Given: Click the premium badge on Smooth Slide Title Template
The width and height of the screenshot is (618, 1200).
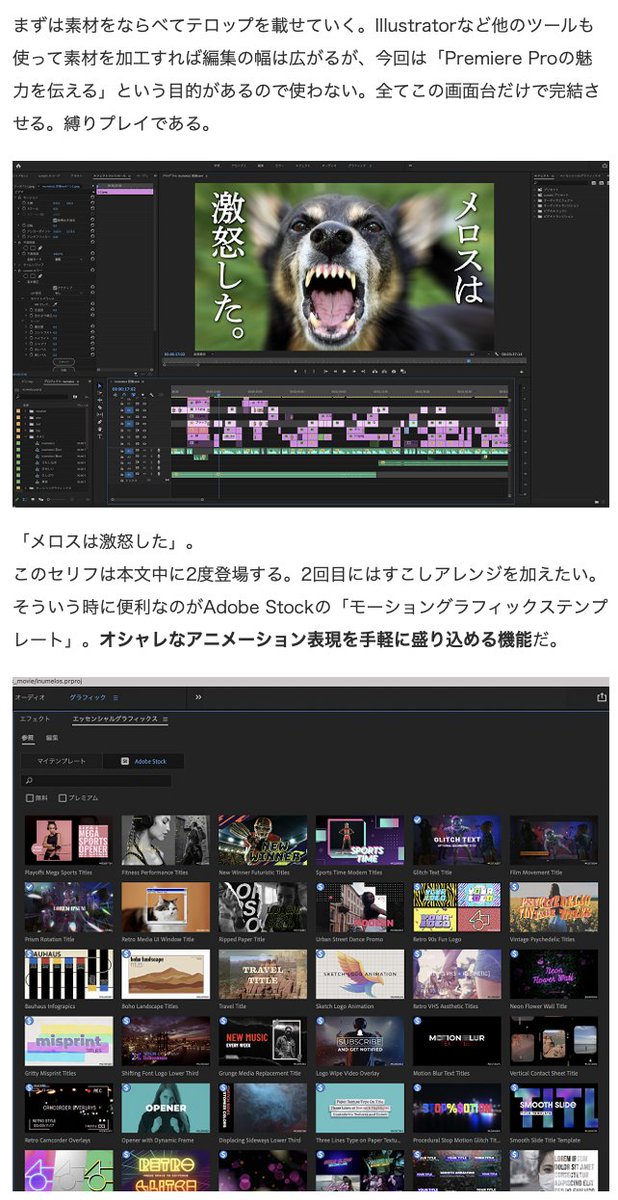Looking at the screenshot, I should [x=515, y=1089].
